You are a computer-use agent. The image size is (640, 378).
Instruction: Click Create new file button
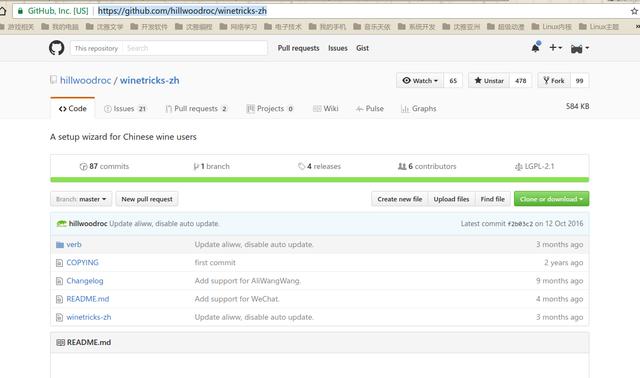400,199
